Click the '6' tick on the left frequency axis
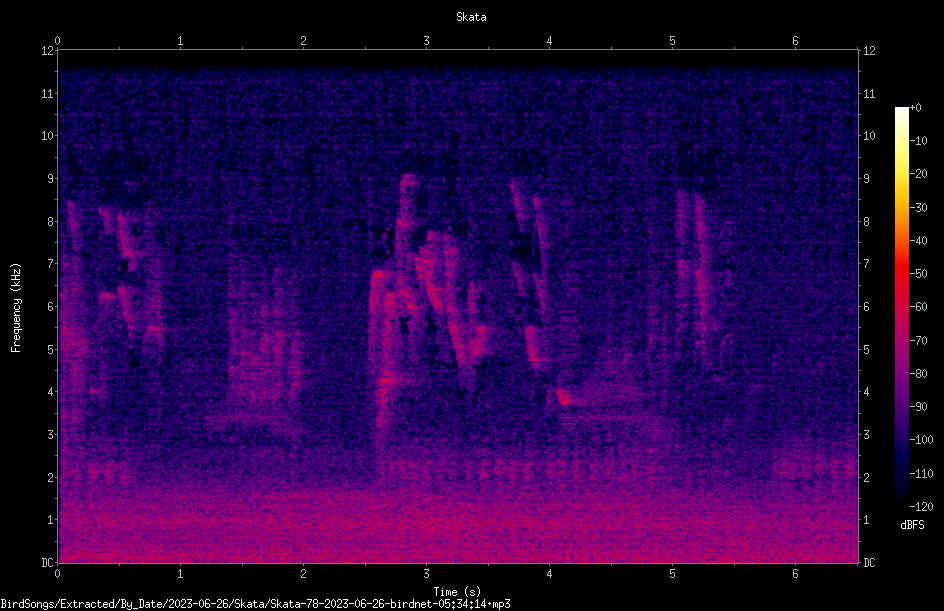The height and width of the screenshot is (611, 944). 51,307
